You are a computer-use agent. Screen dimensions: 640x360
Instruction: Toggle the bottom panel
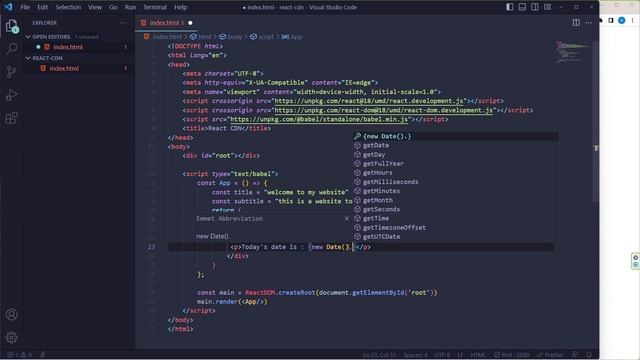(522, 7)
